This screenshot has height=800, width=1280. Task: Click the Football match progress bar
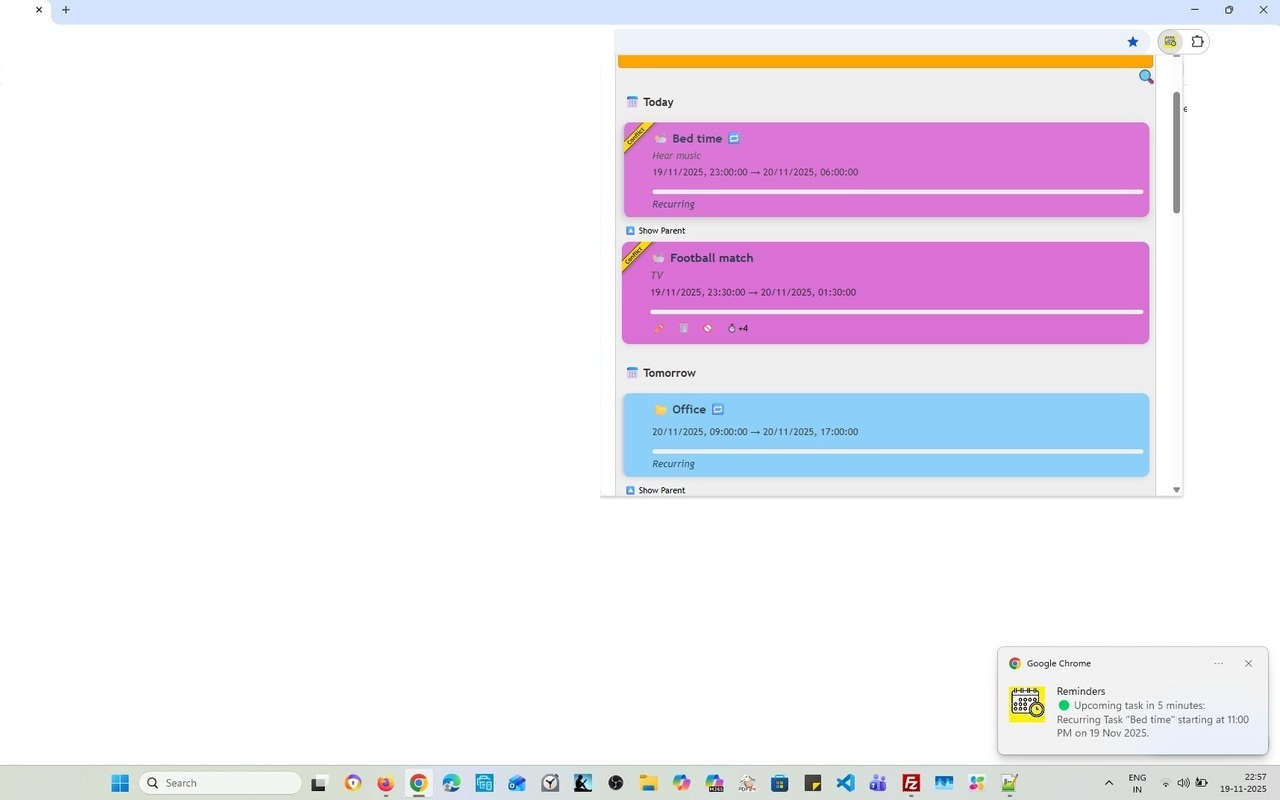pyautogui.click(x=896, y=312)
